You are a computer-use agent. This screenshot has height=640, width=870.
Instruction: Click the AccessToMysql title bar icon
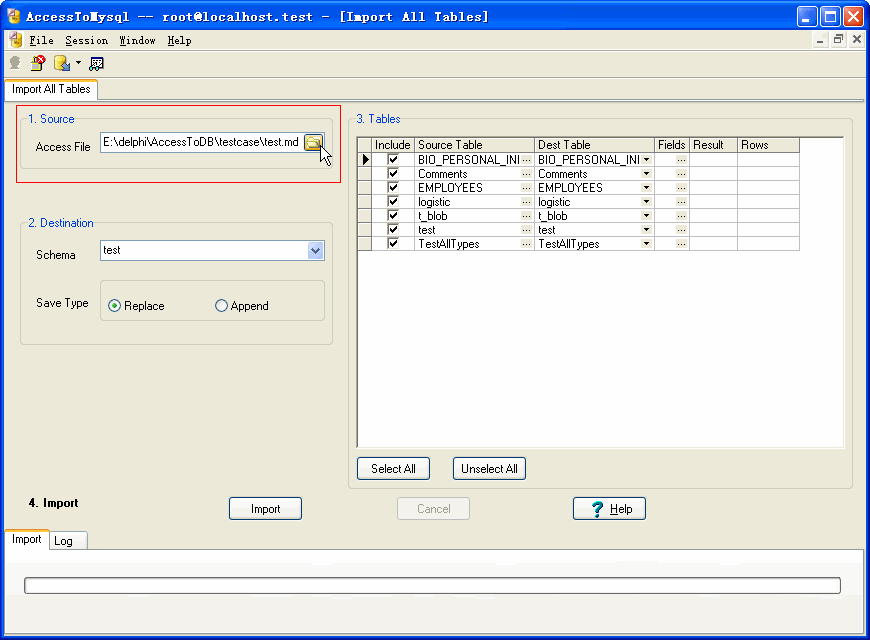pyautogui.click(x=13, y=16)
